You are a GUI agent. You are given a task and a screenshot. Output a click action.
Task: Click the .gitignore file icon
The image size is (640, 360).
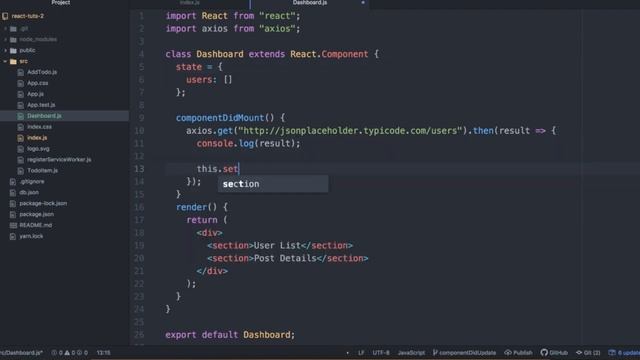click(x=13, y=182)
